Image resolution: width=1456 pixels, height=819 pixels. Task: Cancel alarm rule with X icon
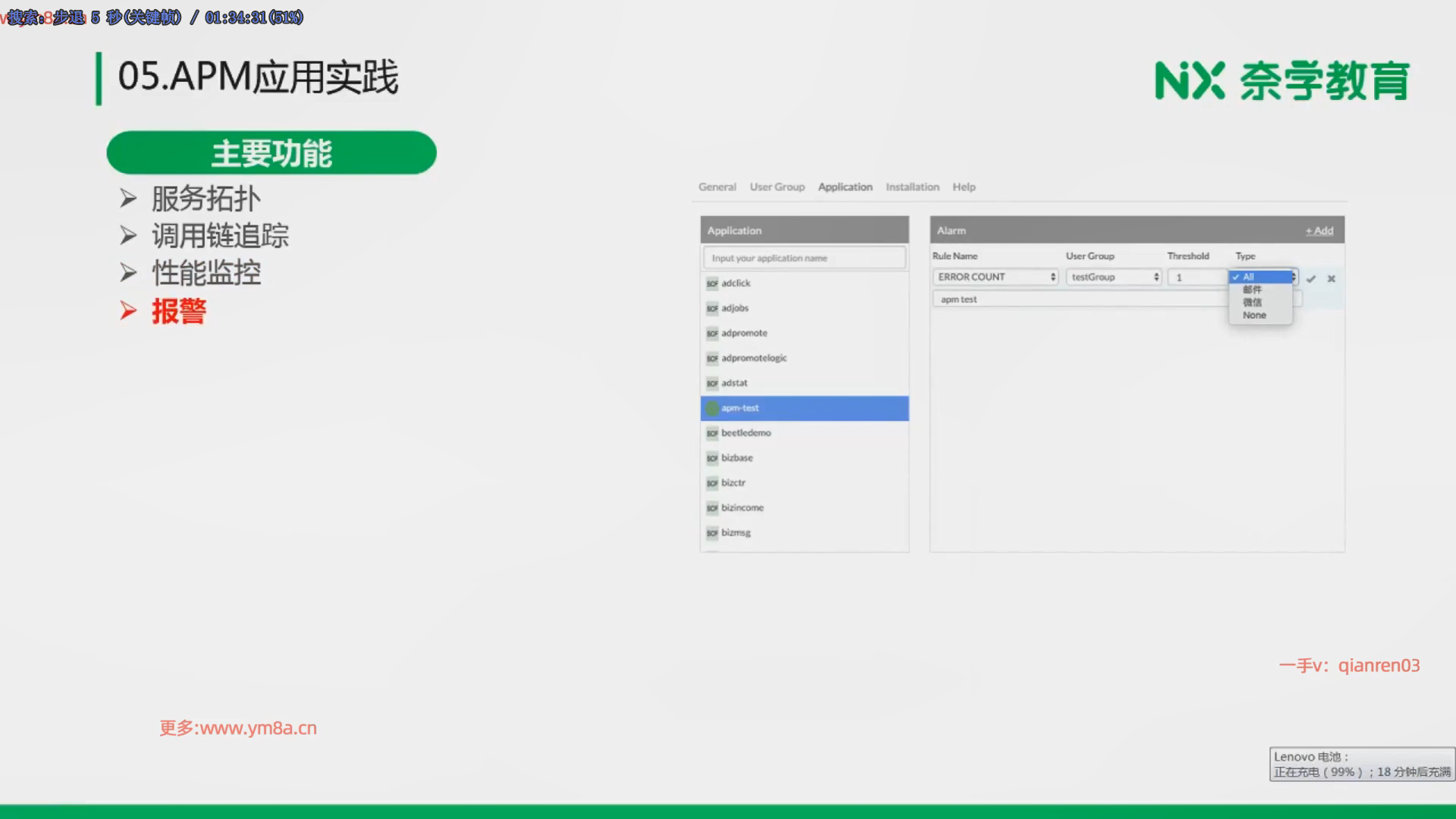click(1331, 278)
